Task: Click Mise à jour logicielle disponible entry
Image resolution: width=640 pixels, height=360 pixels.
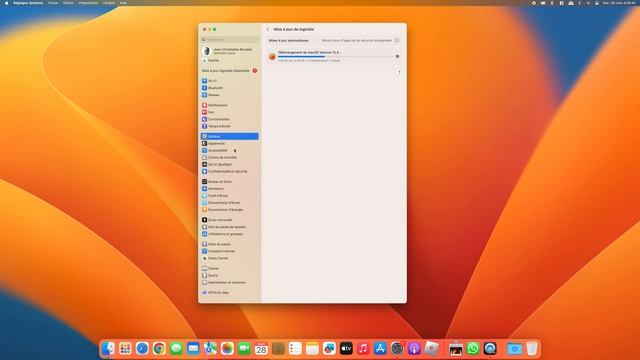Action: click(x=229, y=71)
